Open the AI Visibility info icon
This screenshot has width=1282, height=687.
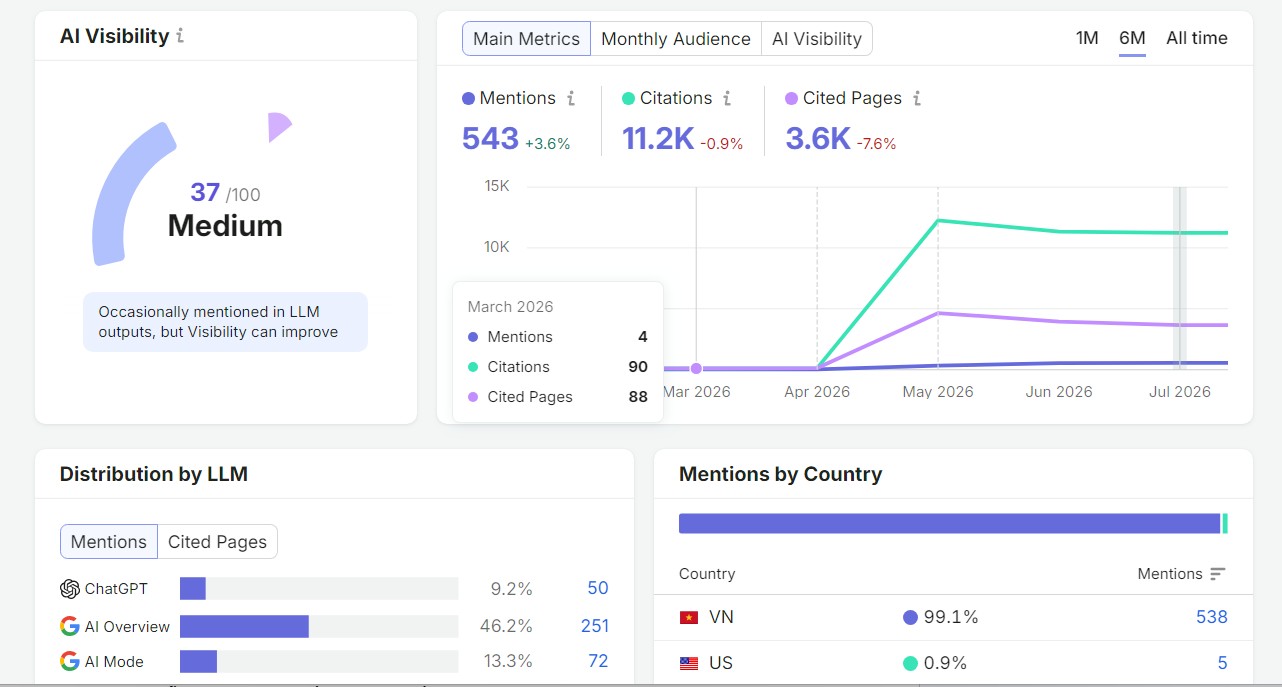click(x=180, y=36)
